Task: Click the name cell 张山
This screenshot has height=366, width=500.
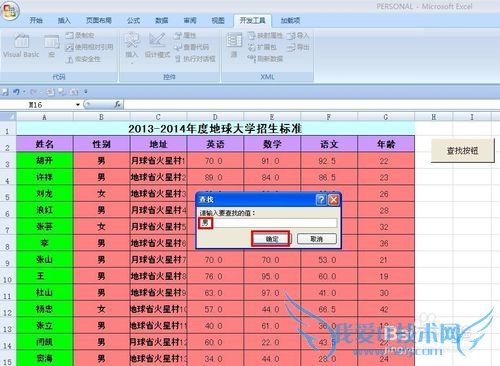Action: tap(45, 260)
